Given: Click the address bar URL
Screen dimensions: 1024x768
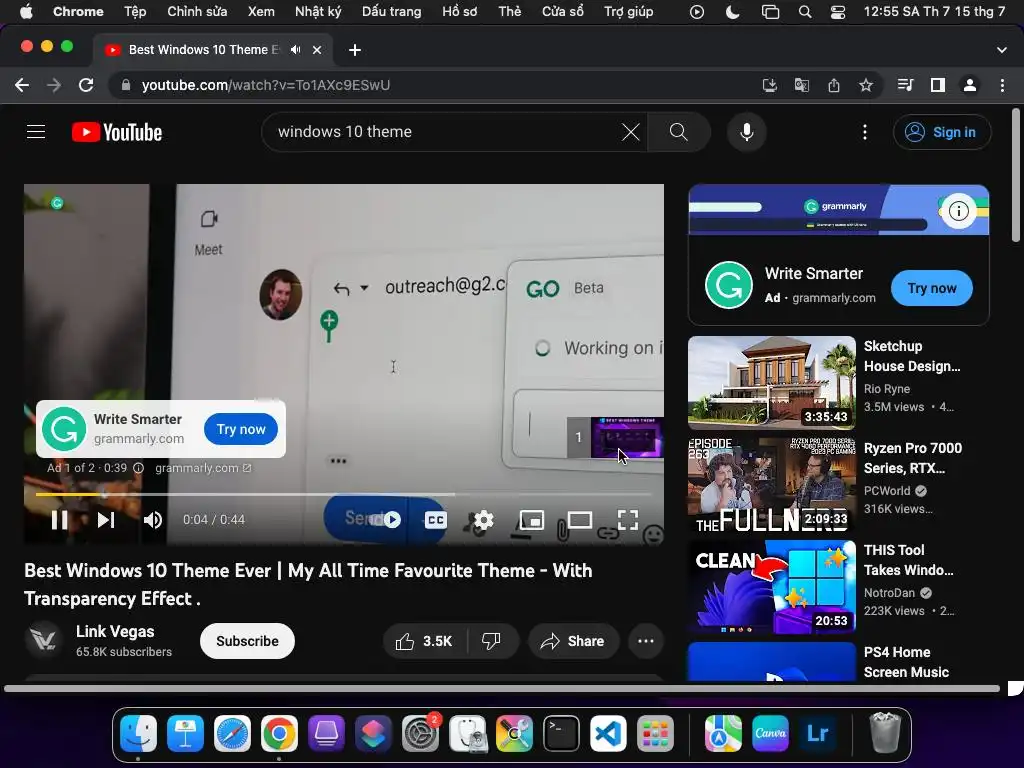Looking at the screenshot, I should click(x=266, y=85).
